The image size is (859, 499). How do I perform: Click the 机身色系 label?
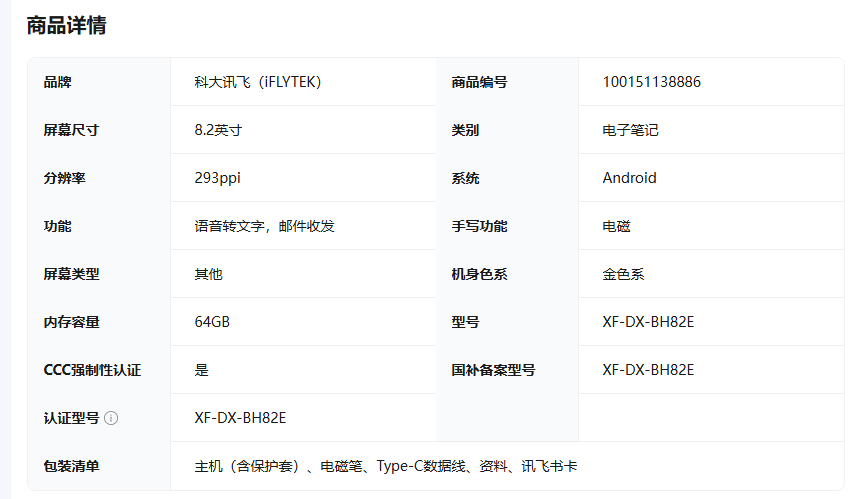pos(479,274)
